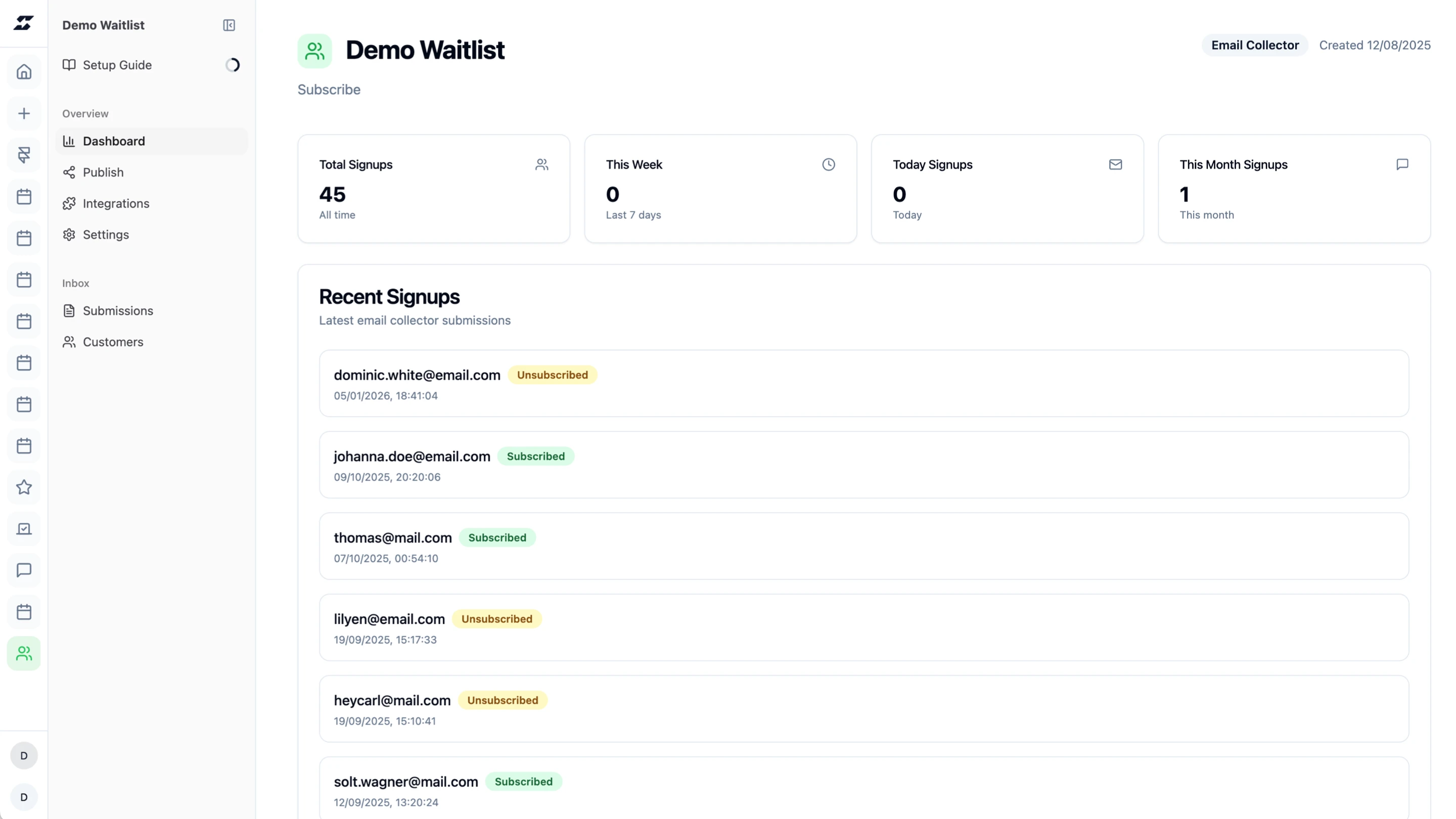
Task: Click the Total Signups card
Action: point(434,189)
